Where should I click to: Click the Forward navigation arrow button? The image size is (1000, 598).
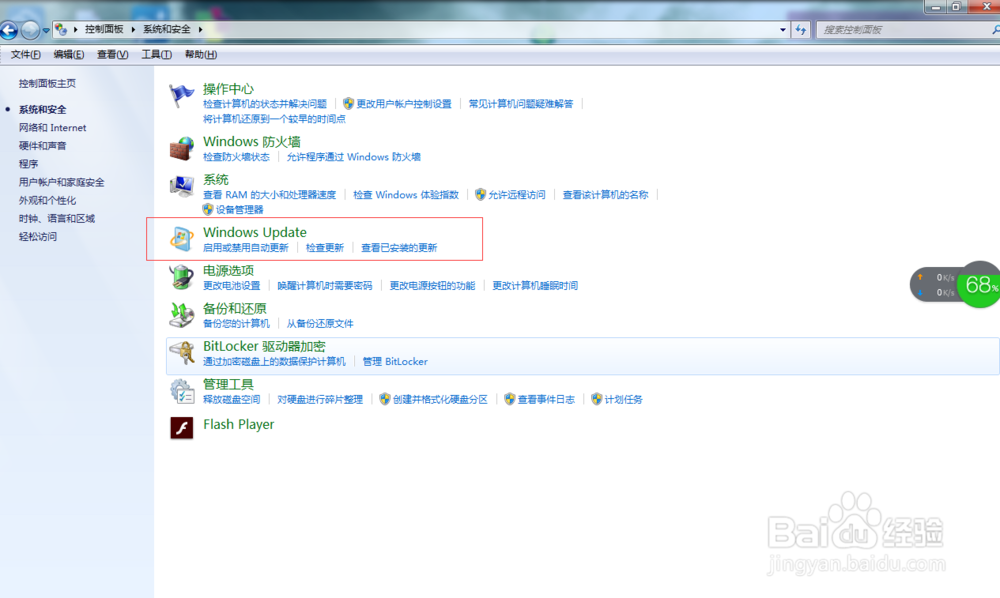coord(30,29)
